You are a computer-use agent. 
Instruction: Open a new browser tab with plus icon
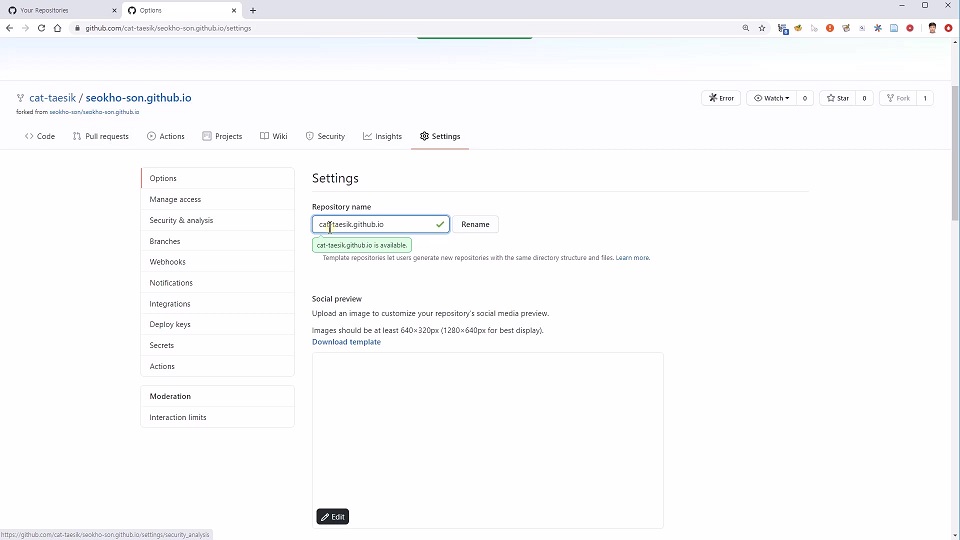tap(253, 10)
